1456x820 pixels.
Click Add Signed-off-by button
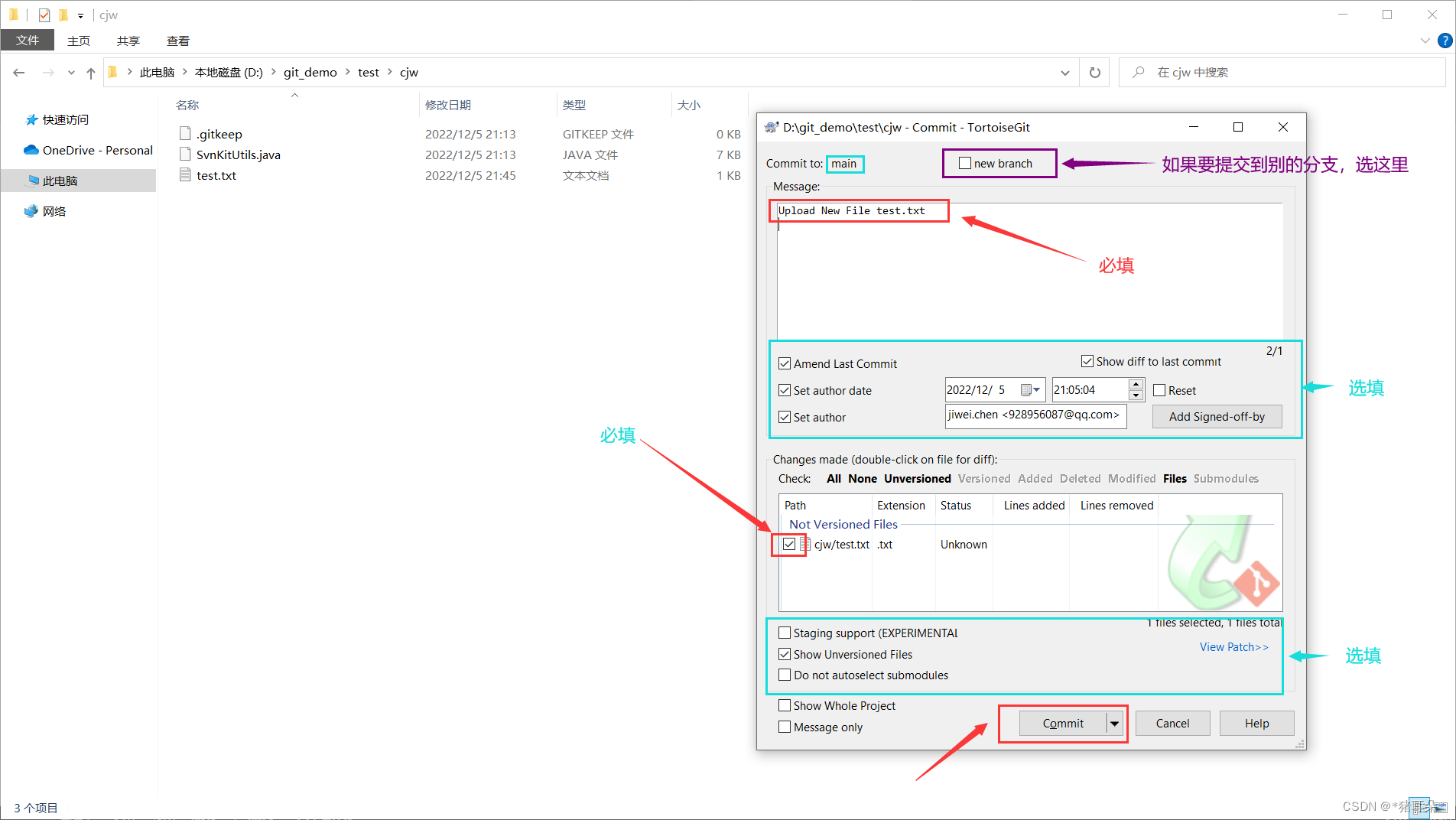pos(1217,417)
